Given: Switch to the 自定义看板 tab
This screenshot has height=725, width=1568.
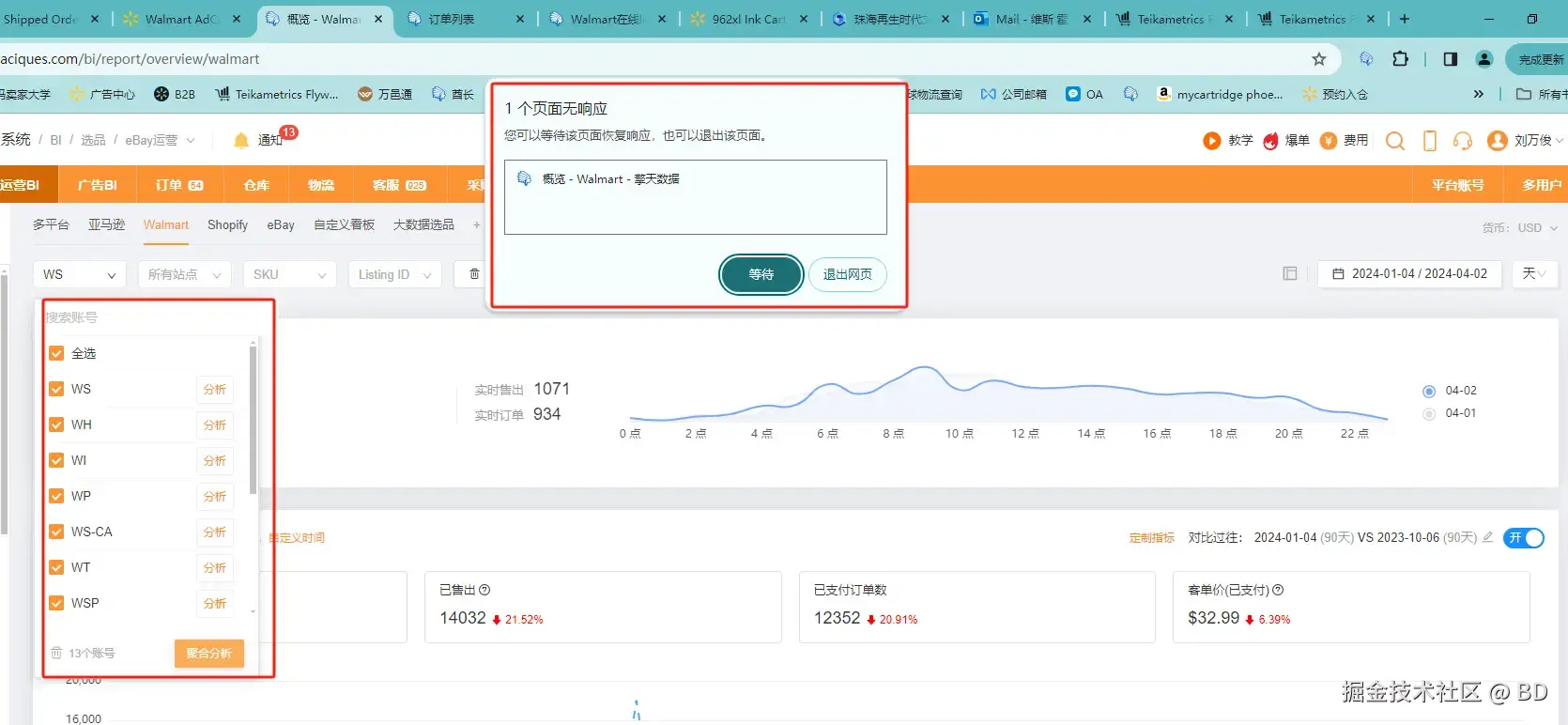Looking at the screenshot, I should (x=344, y=224).
